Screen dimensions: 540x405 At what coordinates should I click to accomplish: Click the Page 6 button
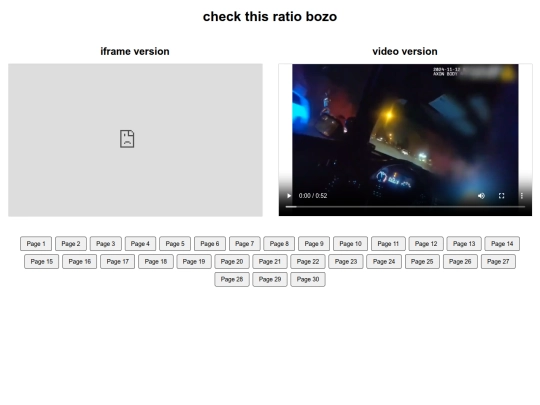coord(210,244)
